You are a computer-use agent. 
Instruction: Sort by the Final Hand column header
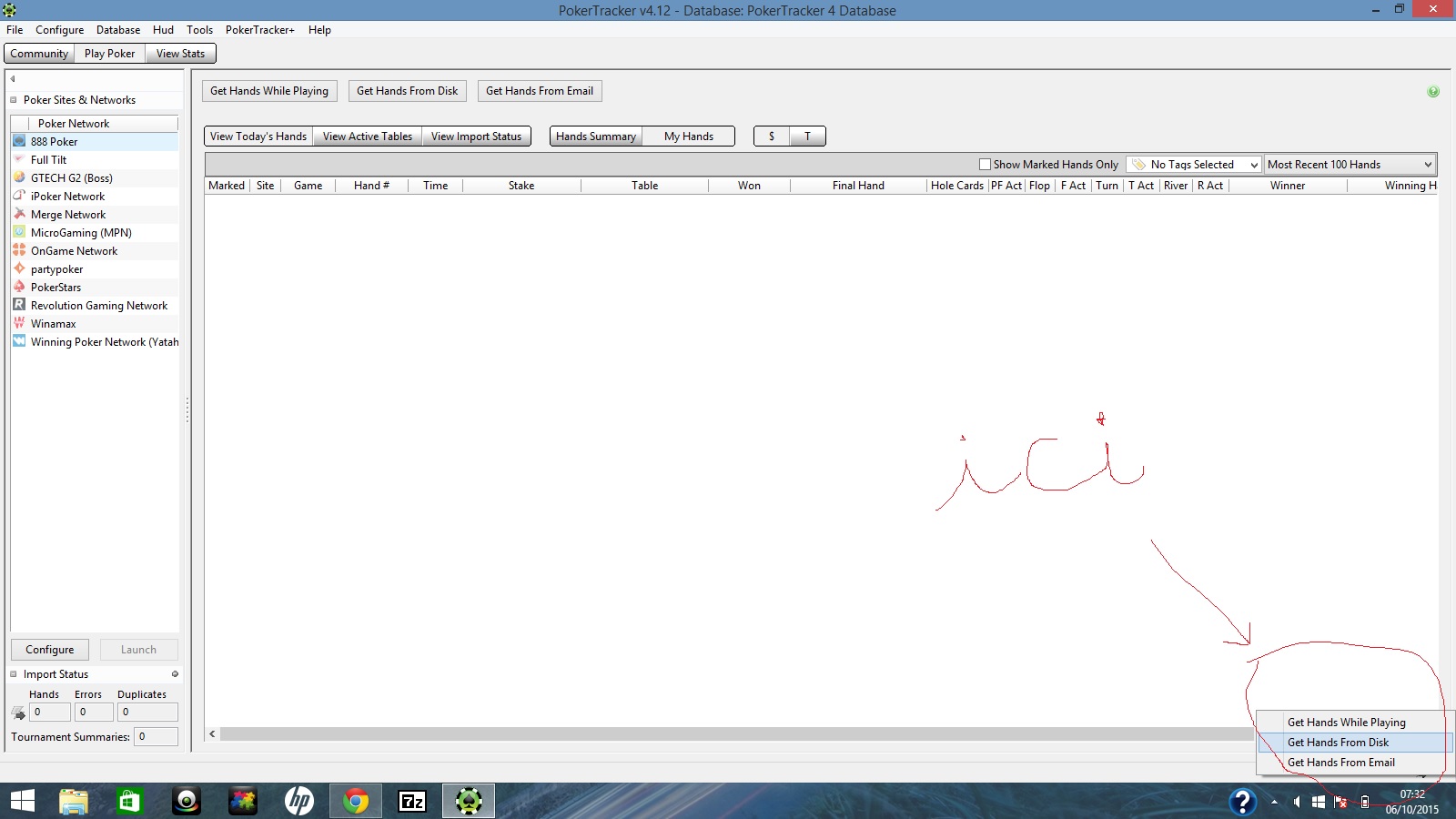[858, 186]
